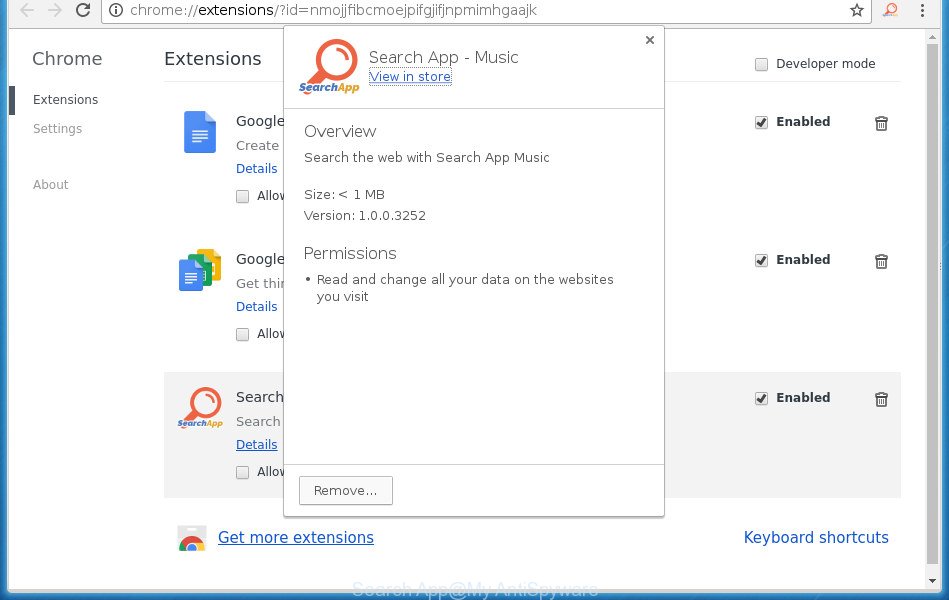Close the Search App details popup

tap(649, 40)
